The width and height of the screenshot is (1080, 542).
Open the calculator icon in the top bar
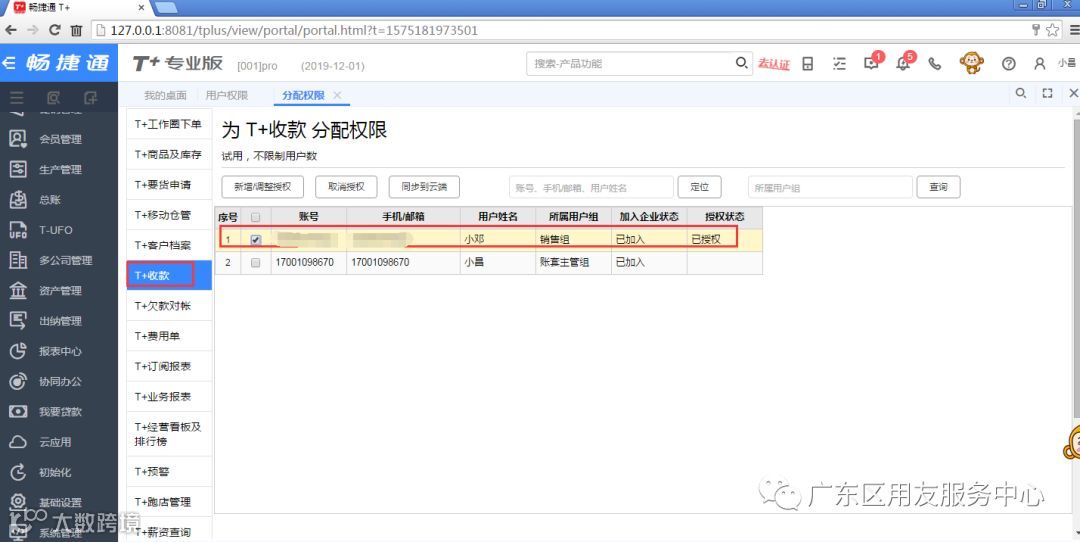(808, 63)
